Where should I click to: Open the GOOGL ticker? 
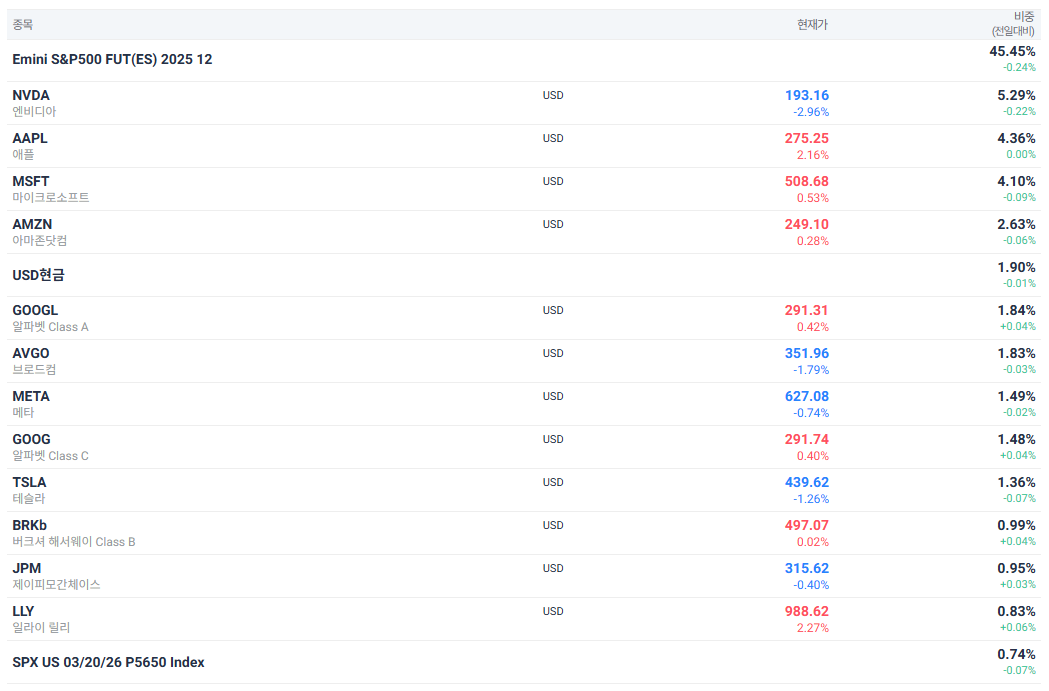tap(35, 310)
